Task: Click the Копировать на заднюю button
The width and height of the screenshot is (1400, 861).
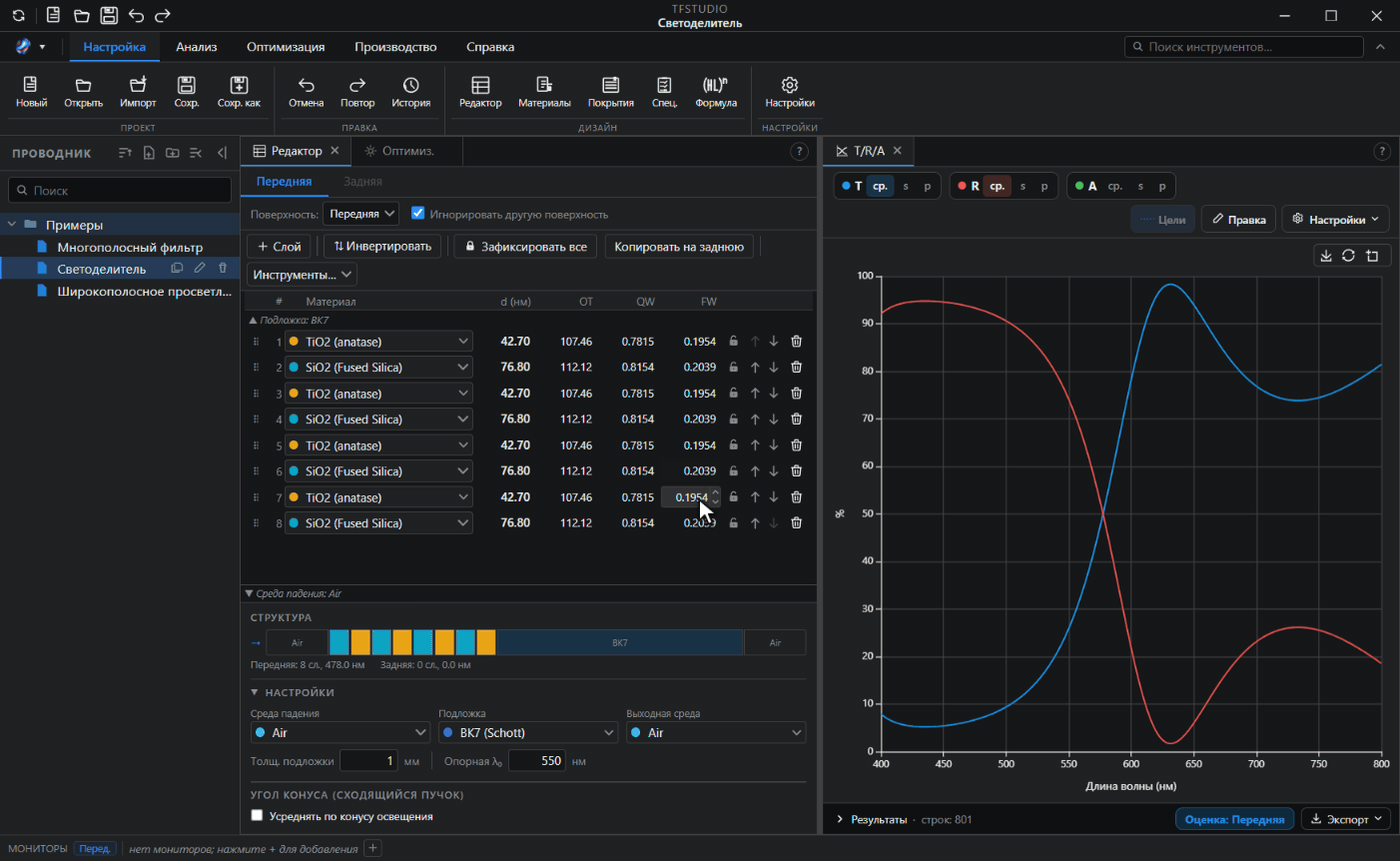Action: click(679, 246)
